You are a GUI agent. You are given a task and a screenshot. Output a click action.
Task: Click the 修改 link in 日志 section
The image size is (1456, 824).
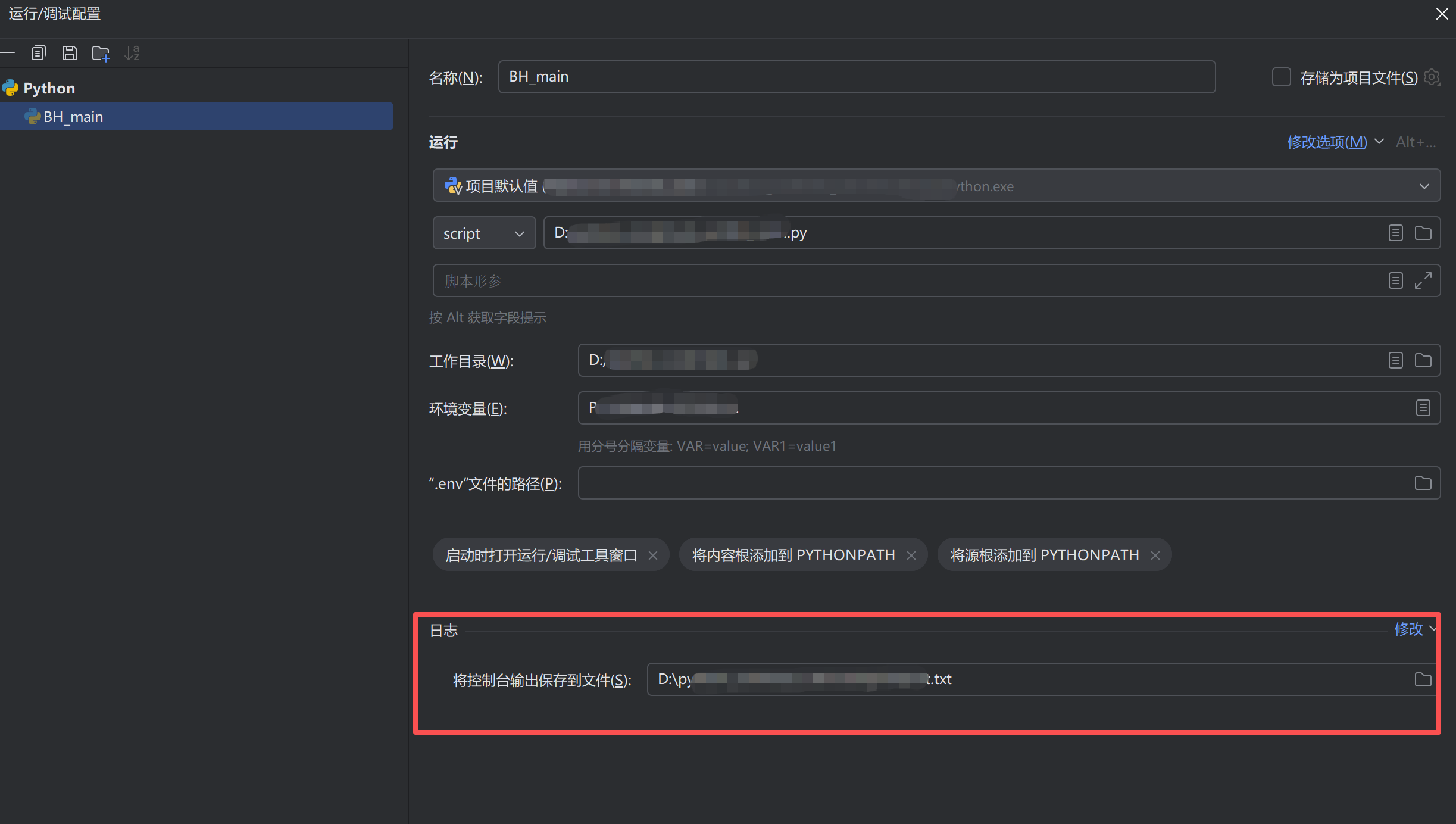point(1408,629)
